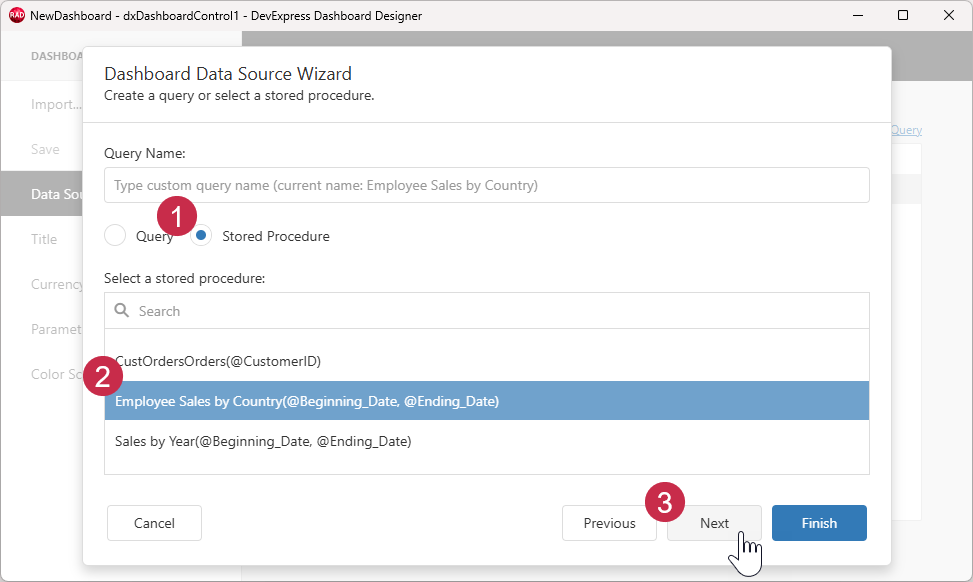Image resolution: width=973 pixels, height=582 pixels.
Task: Click the search magnifier icon
Action: (122, 310)
